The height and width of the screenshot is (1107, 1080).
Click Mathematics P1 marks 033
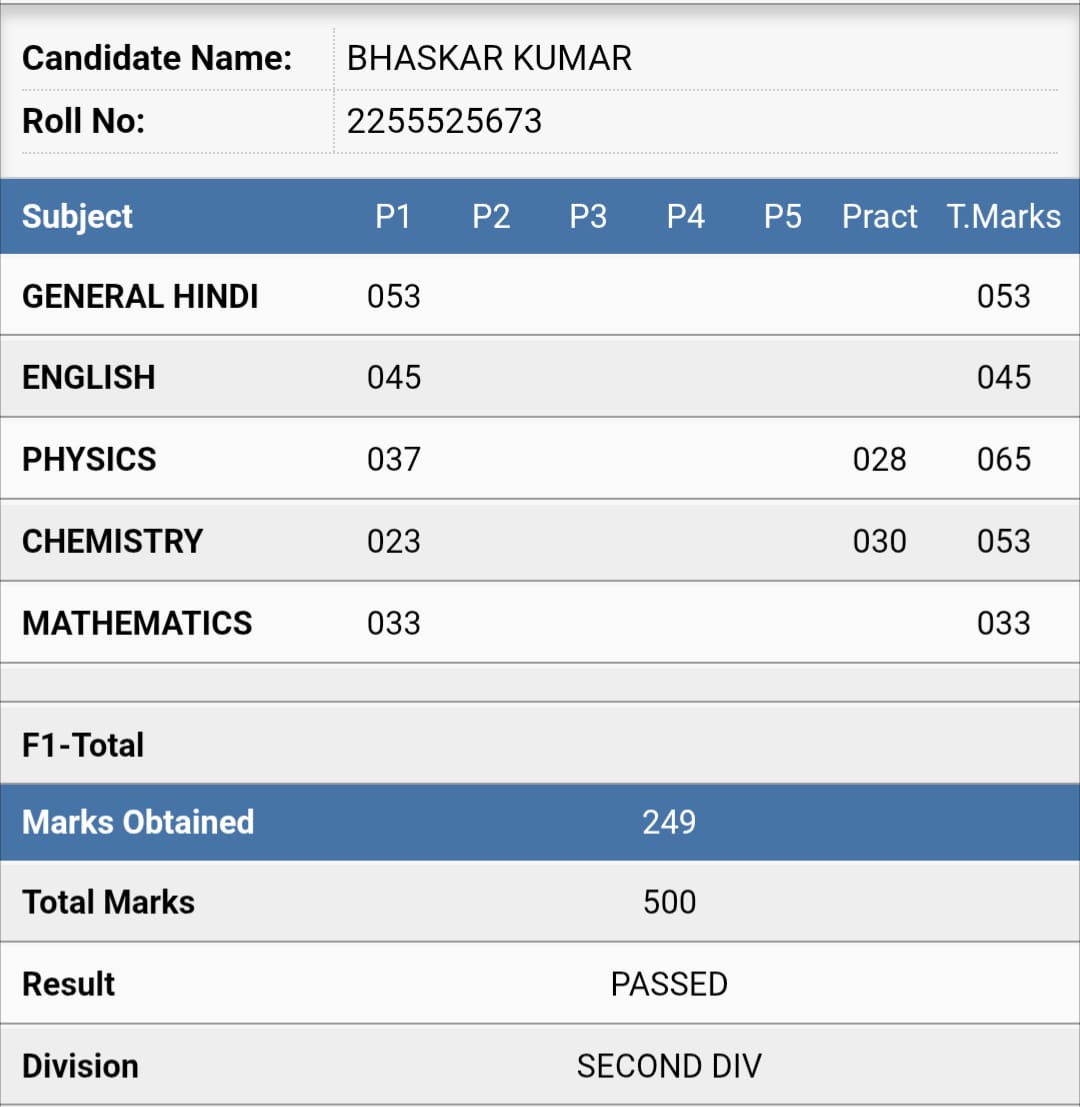click(x=394, y=623)
